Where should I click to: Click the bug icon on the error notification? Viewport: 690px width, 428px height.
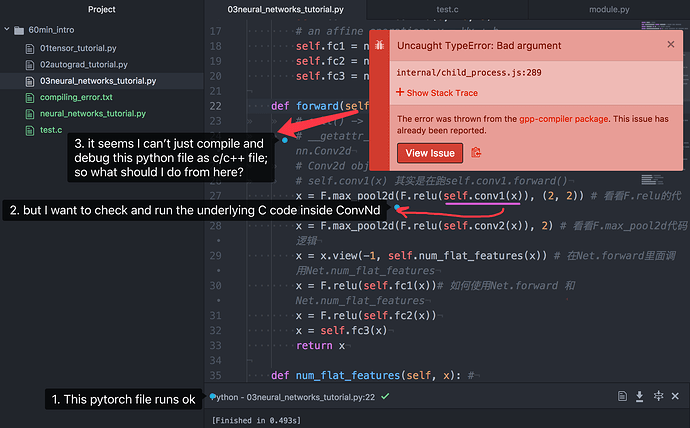(381, 46)
